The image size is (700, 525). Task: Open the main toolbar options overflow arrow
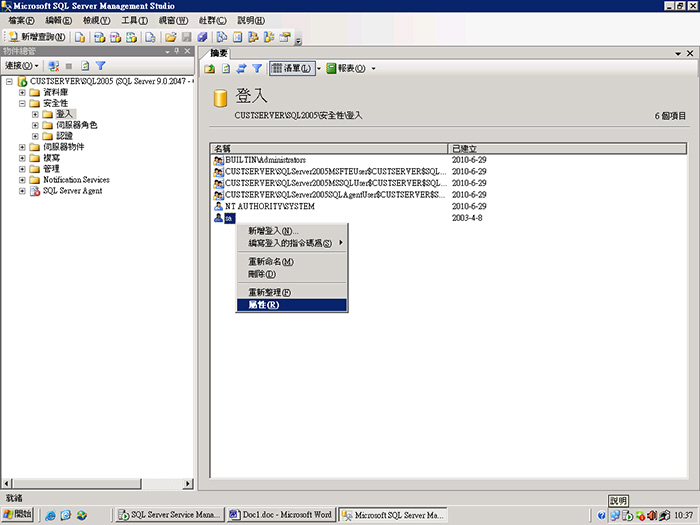pyautogui.click(x=298, y=40)
